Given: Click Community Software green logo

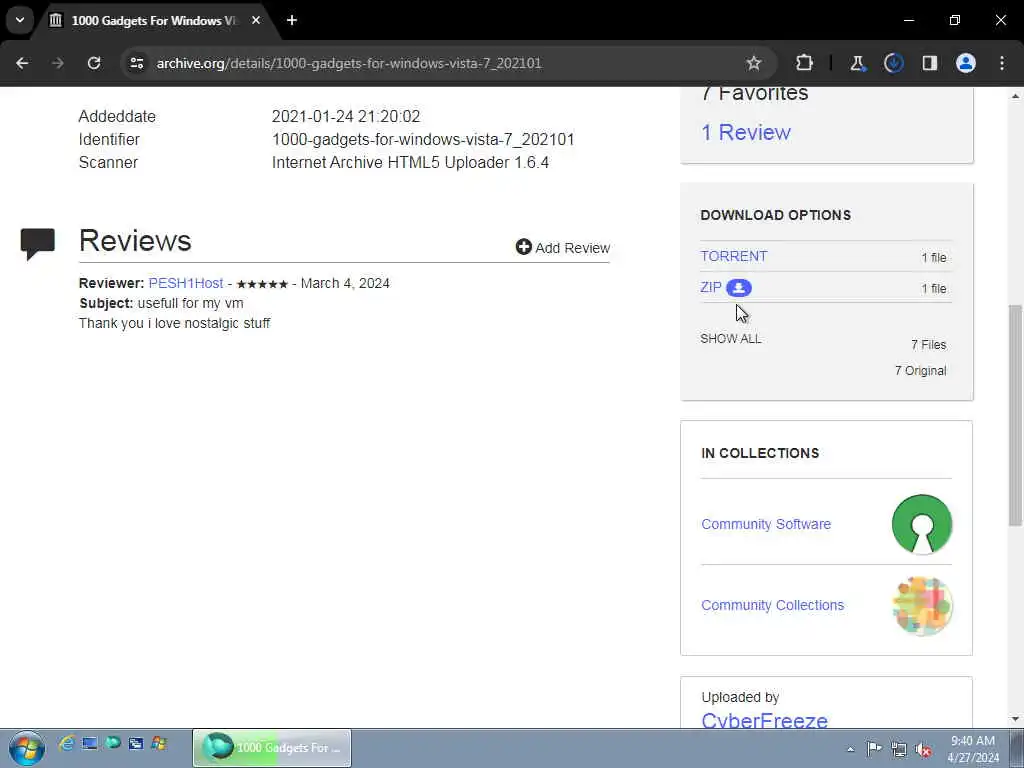Looking at the screenshot, I should [921, 524].
